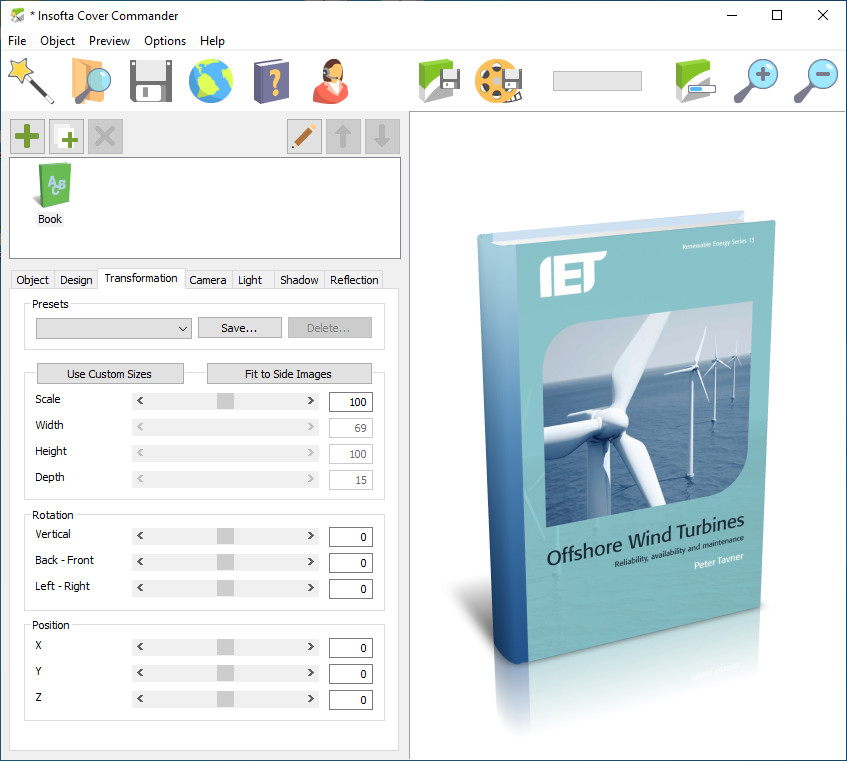Add new object with green plus
This screenshot has height=761, width=847.
click(28, 137)
